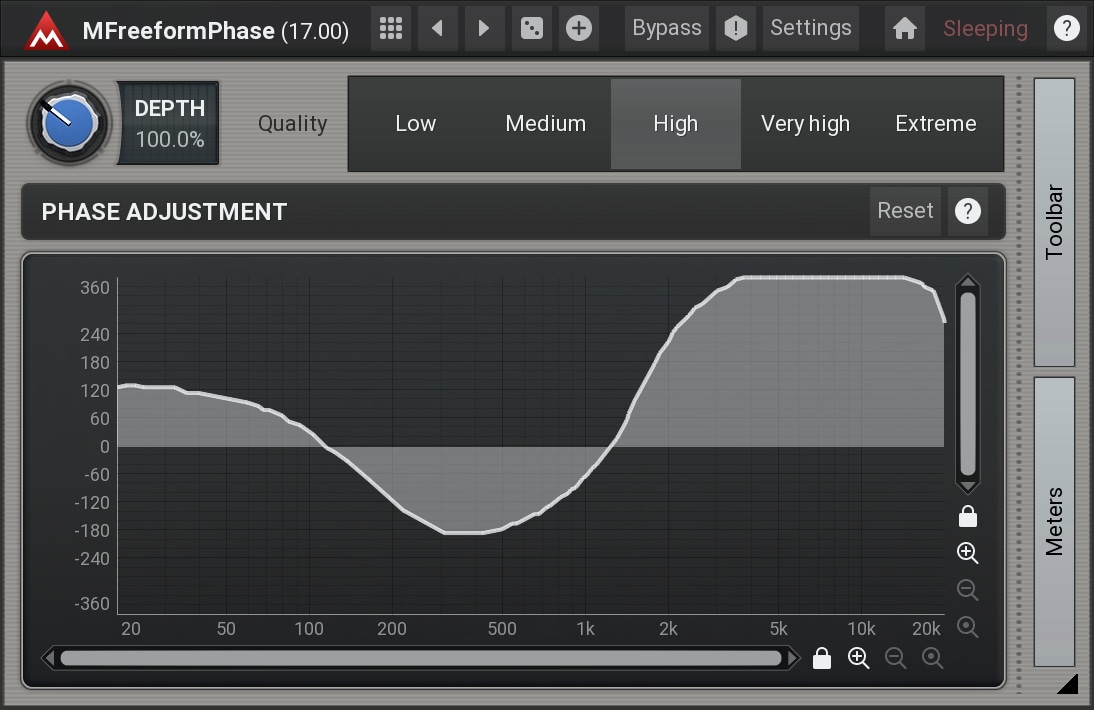The width and height of the screenshot is (1094, 710).
Task: Expand the Meters side panel
Action: pos(1054,521)
